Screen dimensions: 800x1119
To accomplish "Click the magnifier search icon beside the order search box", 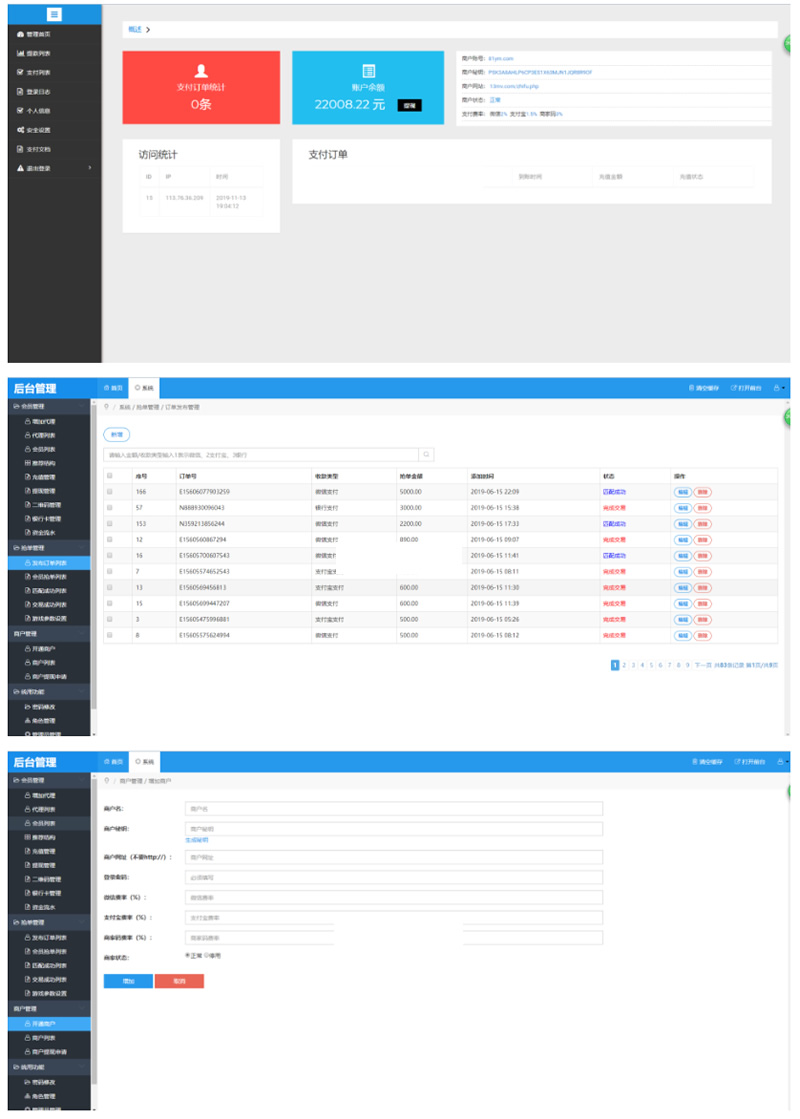I will click(426, 455).
